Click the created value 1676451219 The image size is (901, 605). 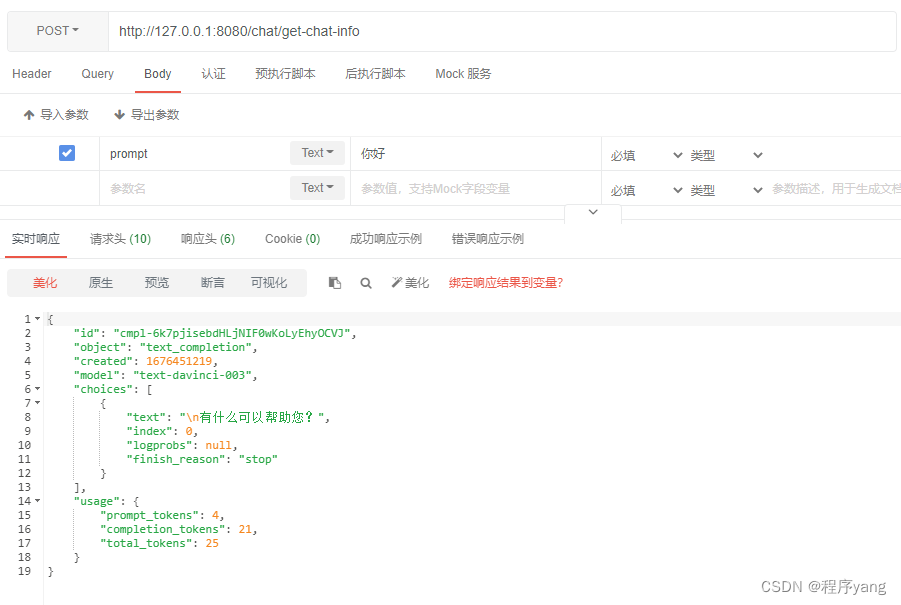(179, 361)
